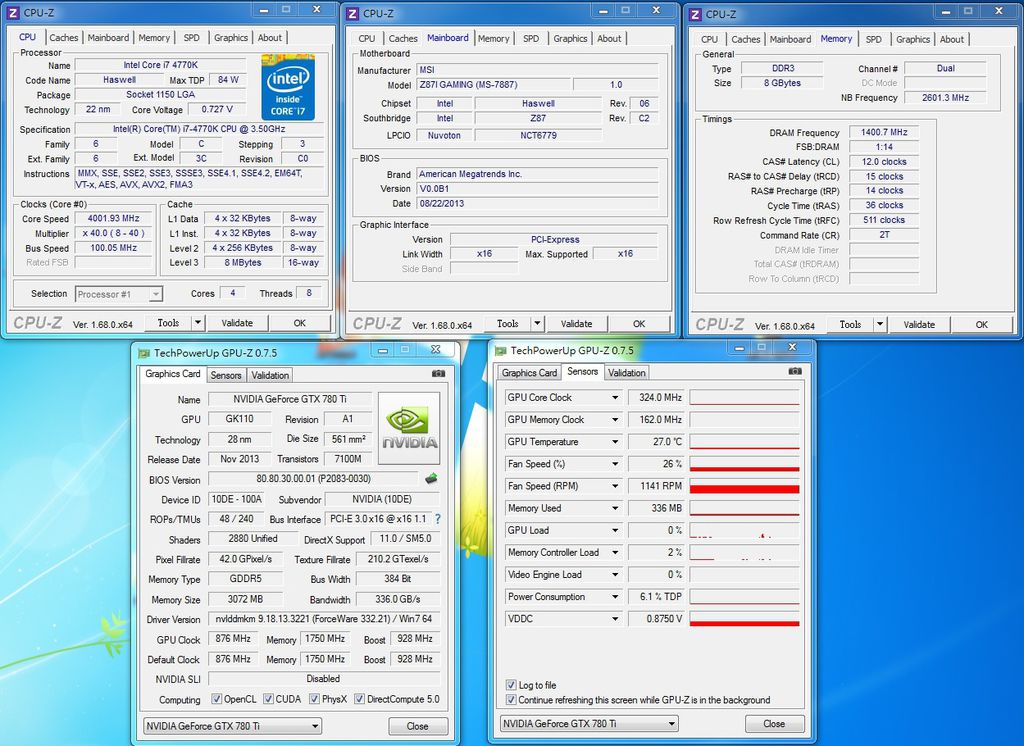Click Close button in GPU-Z Graphics Card window

coord(418,726)
